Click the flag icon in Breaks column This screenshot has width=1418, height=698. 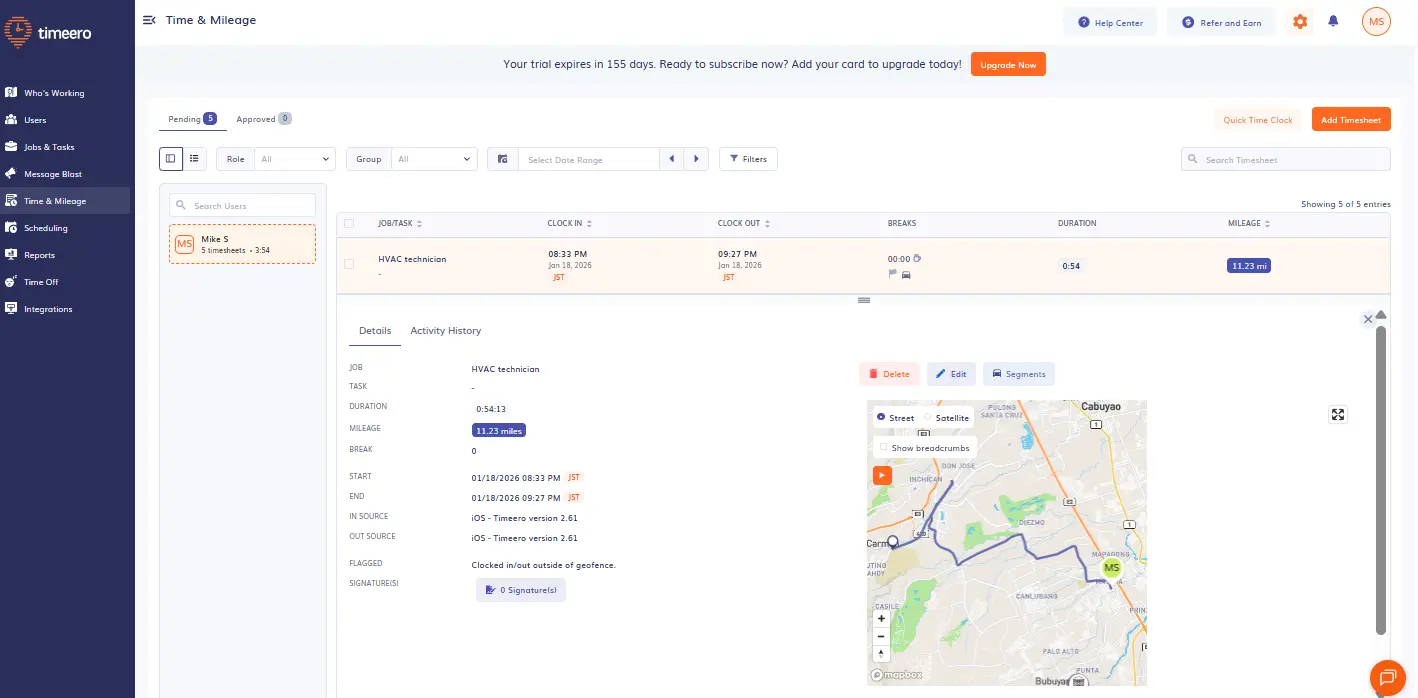coord(893,274)
